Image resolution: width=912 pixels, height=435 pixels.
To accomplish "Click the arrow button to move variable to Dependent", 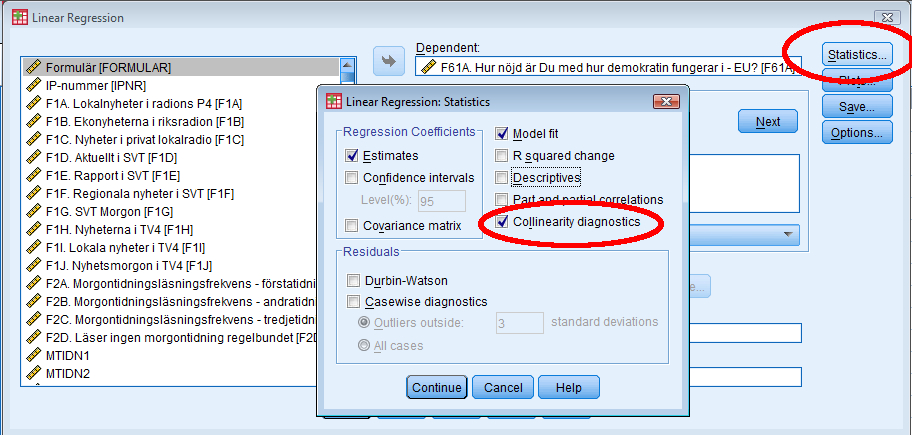I will point(387,62).
